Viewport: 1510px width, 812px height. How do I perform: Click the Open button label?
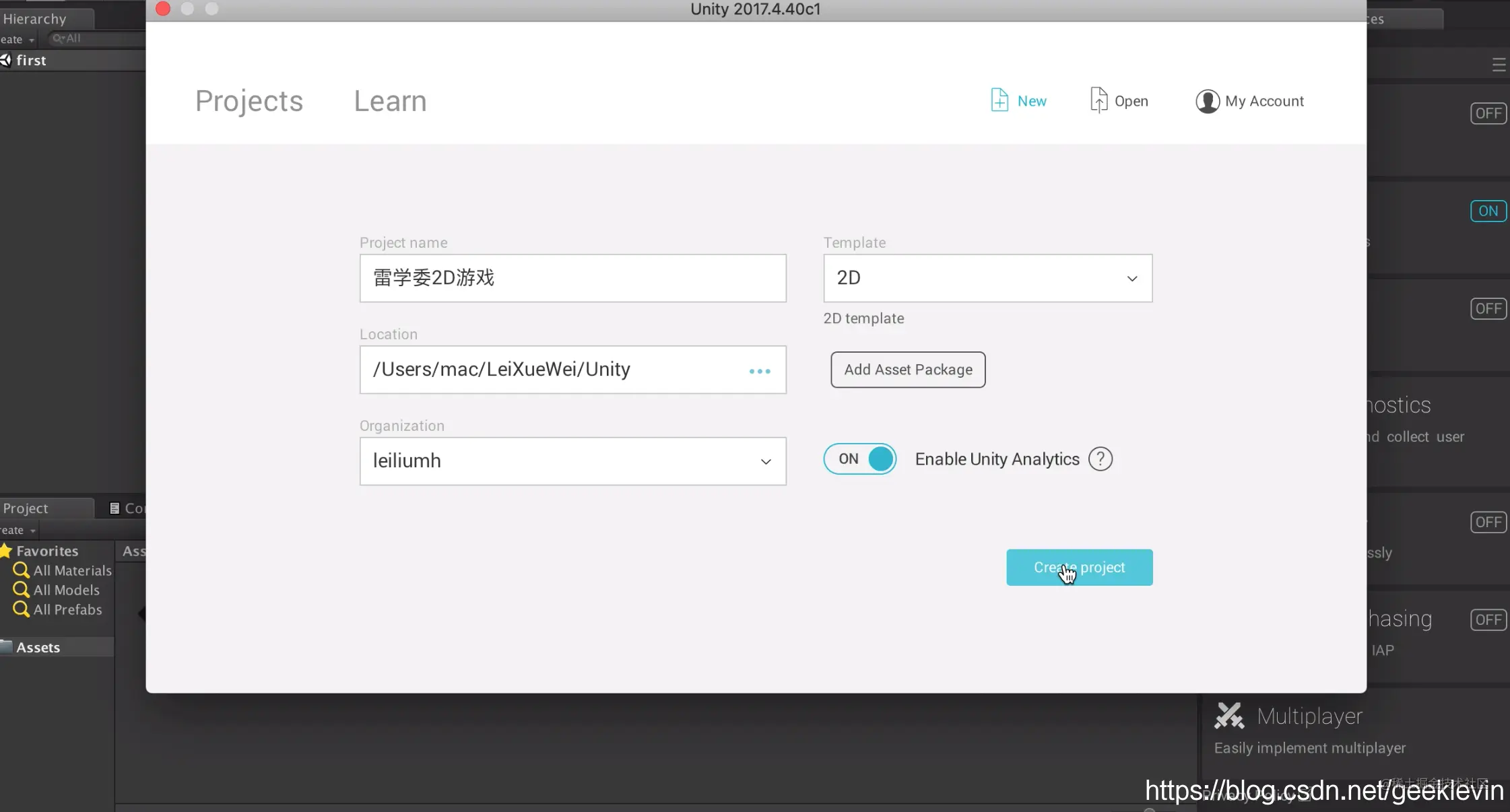(x=1131, y=101)
